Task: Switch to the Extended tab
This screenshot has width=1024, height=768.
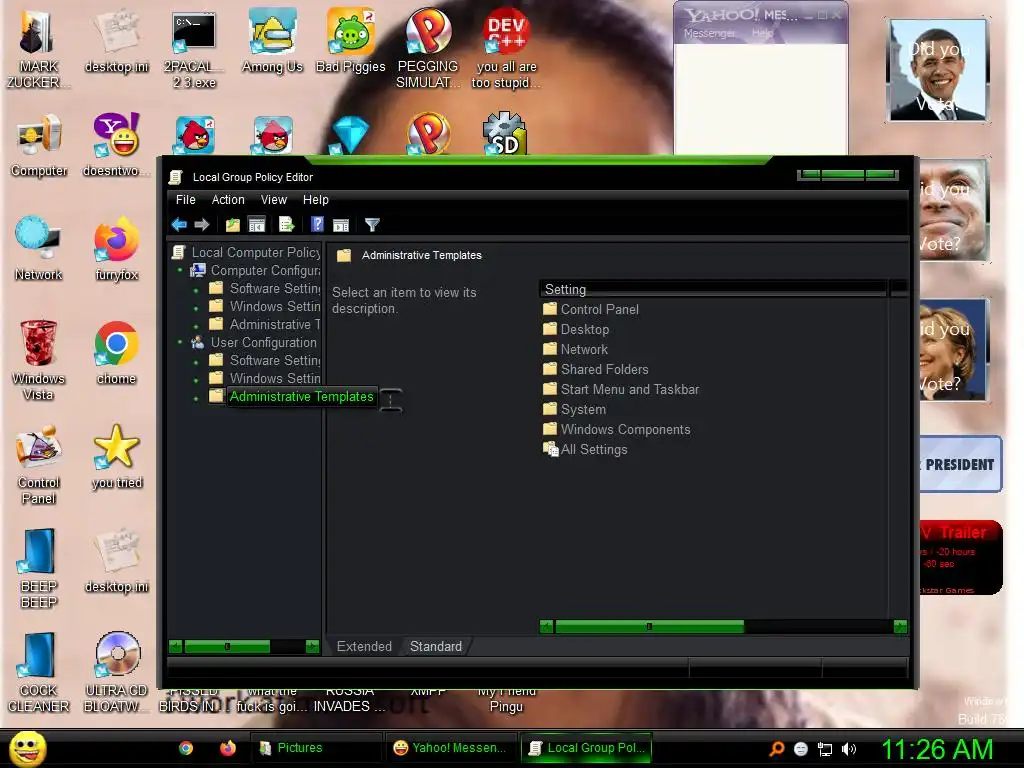Action: tap(364, 647)
